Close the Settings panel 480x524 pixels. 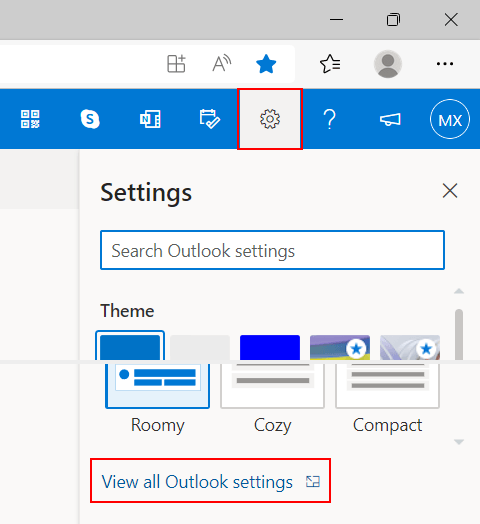click(450, 191)
